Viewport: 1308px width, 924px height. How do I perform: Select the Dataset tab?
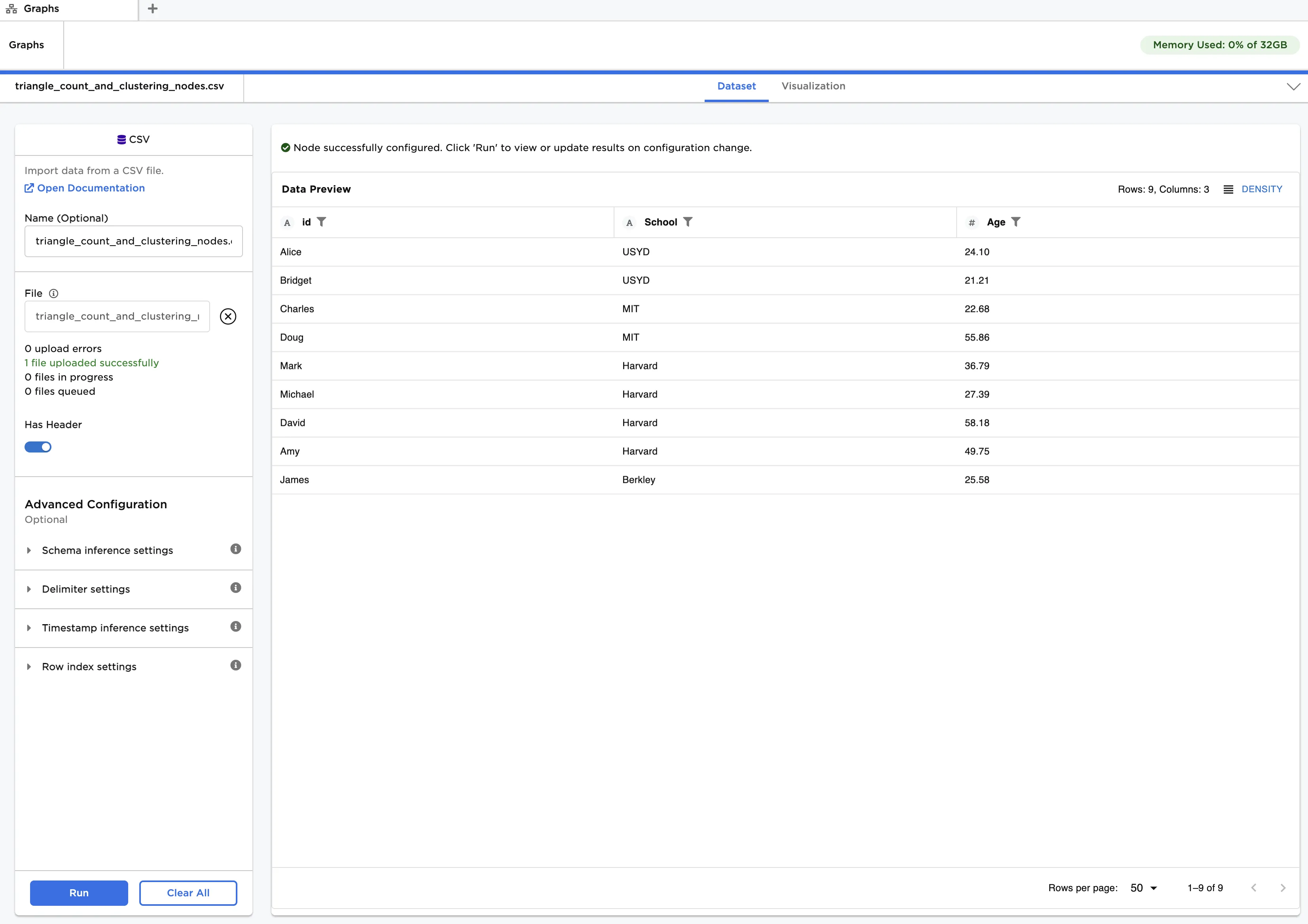pos(736,86)
